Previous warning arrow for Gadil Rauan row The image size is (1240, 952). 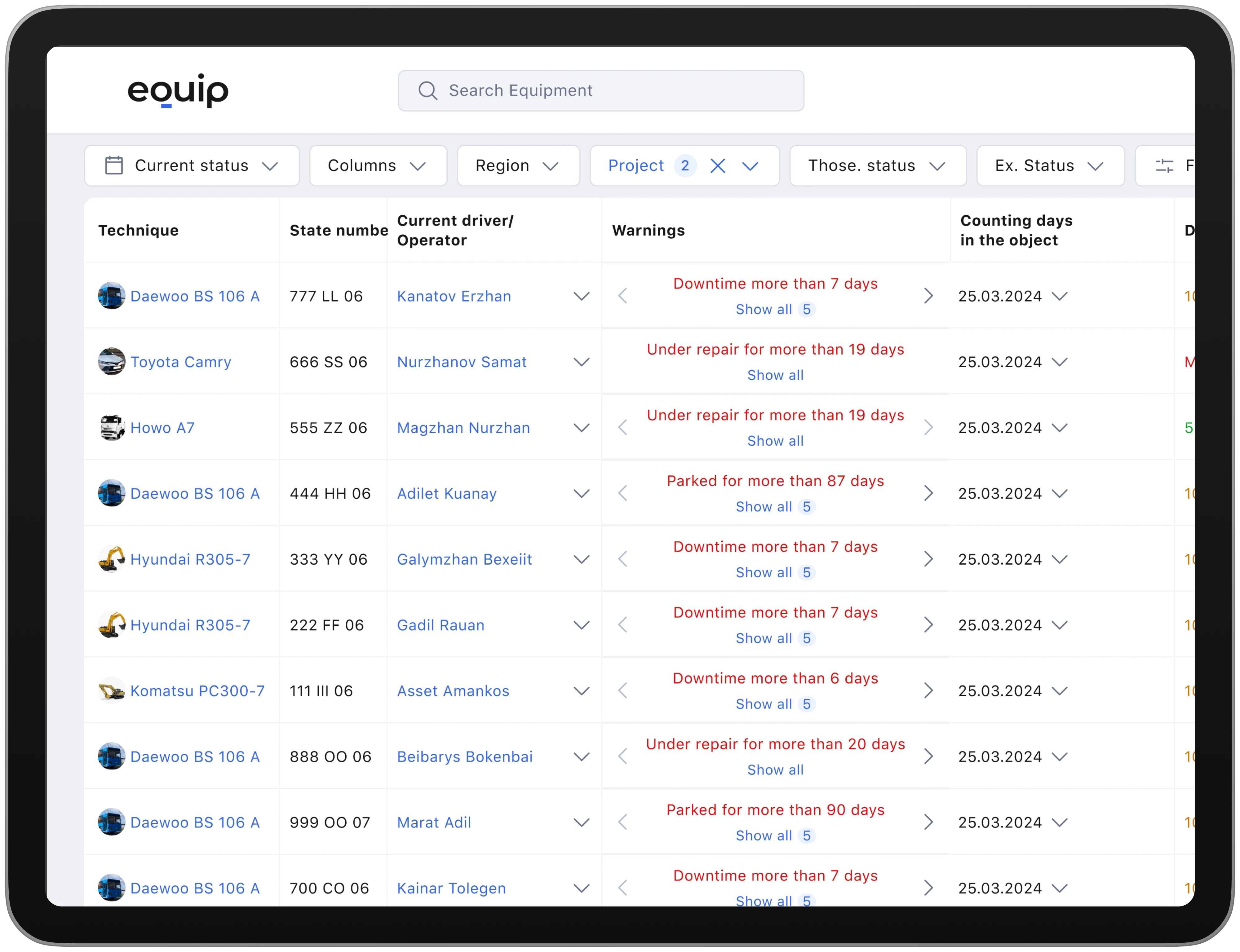(623, 624)
